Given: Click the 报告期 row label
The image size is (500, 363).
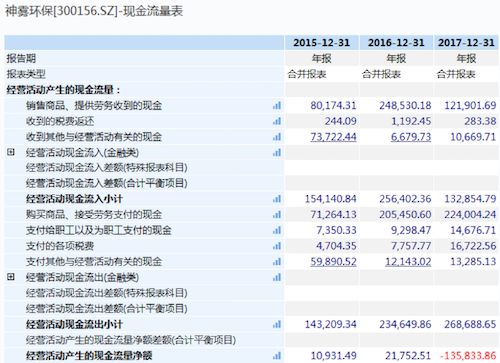Looking at the screenshot, I should (21, 59).
